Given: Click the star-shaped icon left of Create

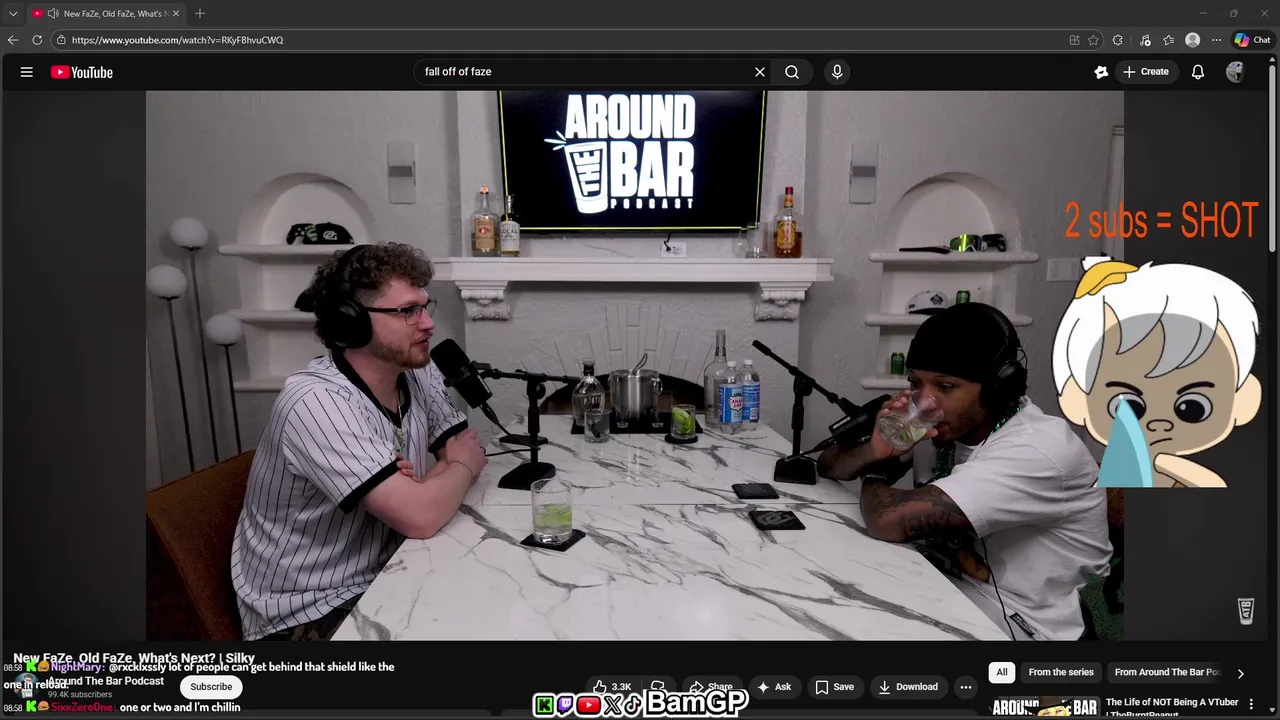Looking at the screenshot, I should coord(1101,72).
